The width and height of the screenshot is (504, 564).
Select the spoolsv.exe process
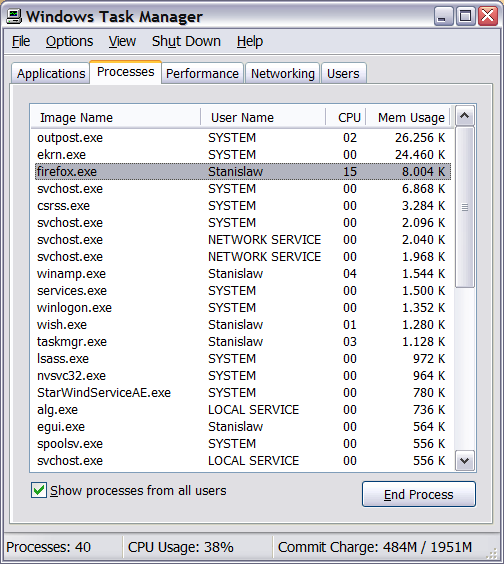tap(243, 444)
